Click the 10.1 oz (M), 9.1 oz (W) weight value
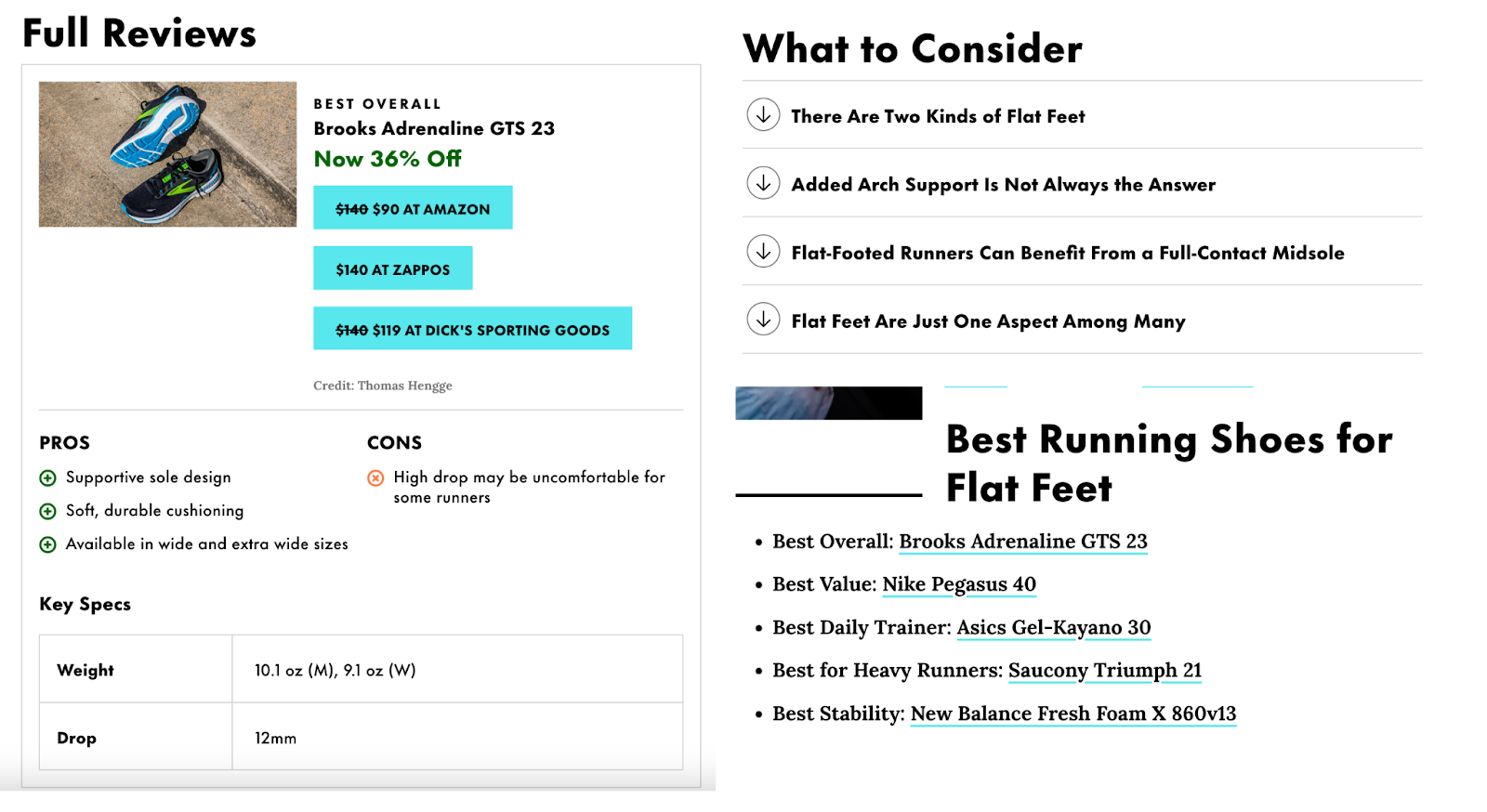Screen dimensions: 1487x812 click(x=336, y=670)
